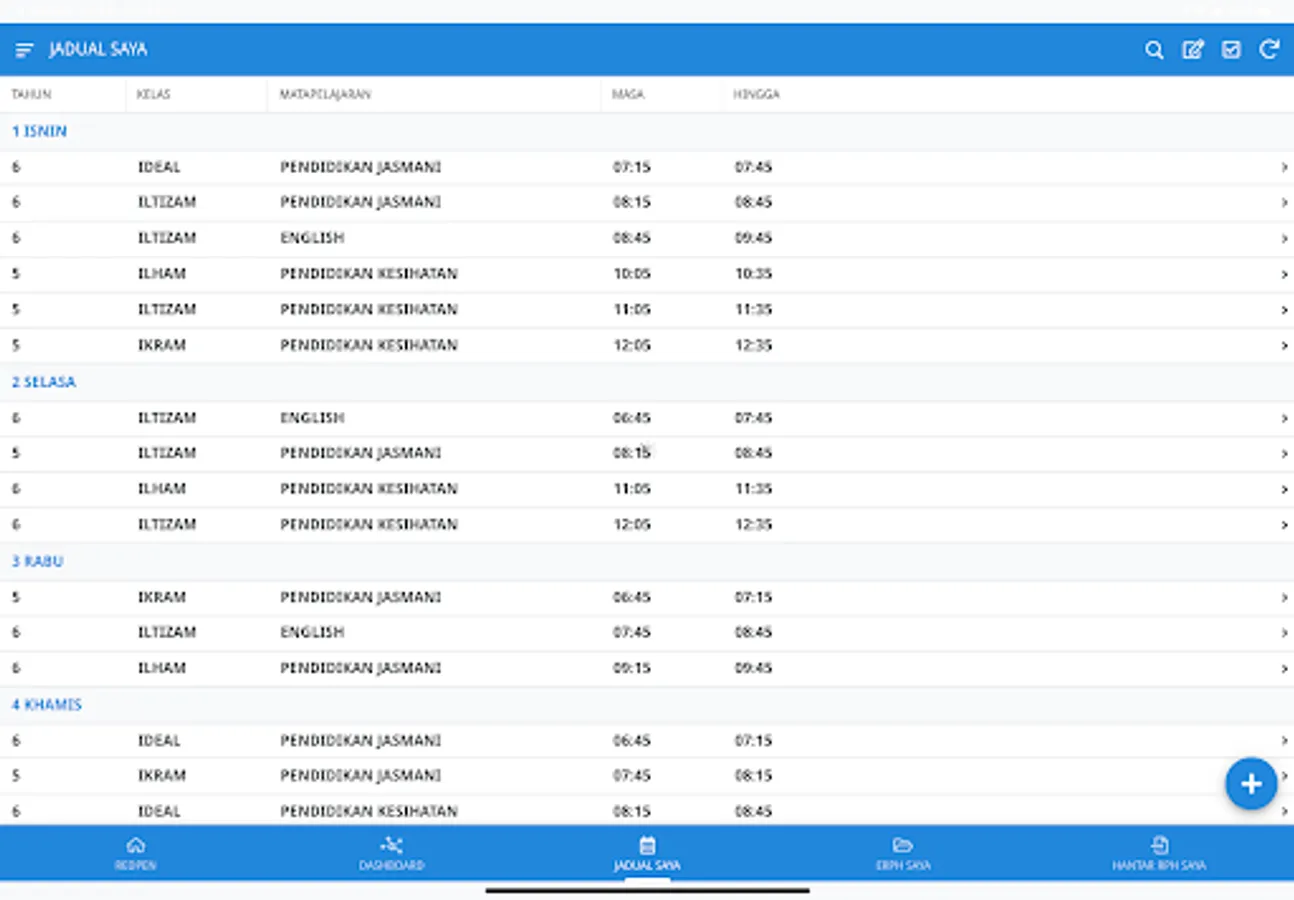Click the gesture navigation bar at bottom

[x=647, y=888]
